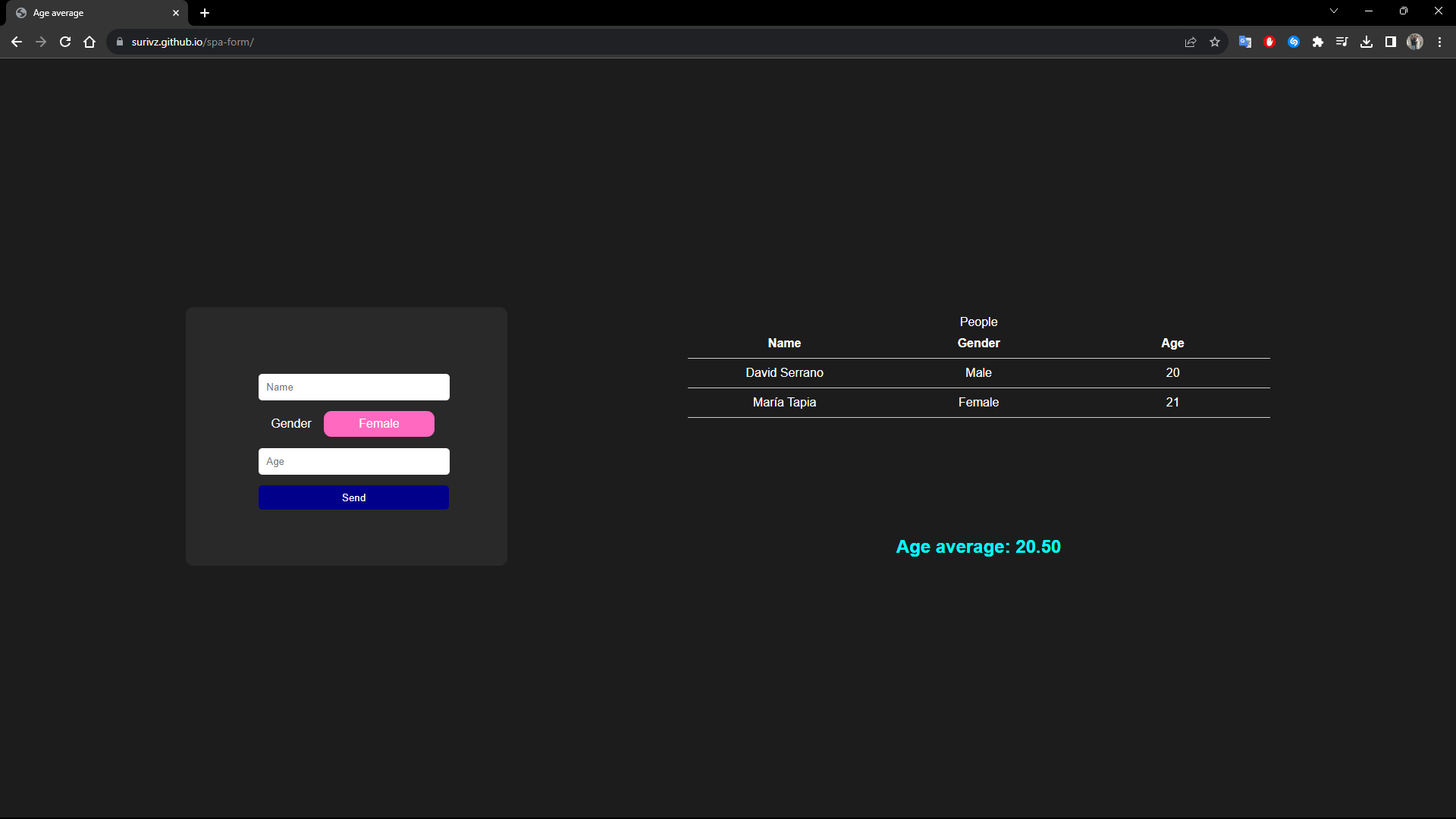
Task: Expand the window search tabs chevron
Action: (1333, 11)
